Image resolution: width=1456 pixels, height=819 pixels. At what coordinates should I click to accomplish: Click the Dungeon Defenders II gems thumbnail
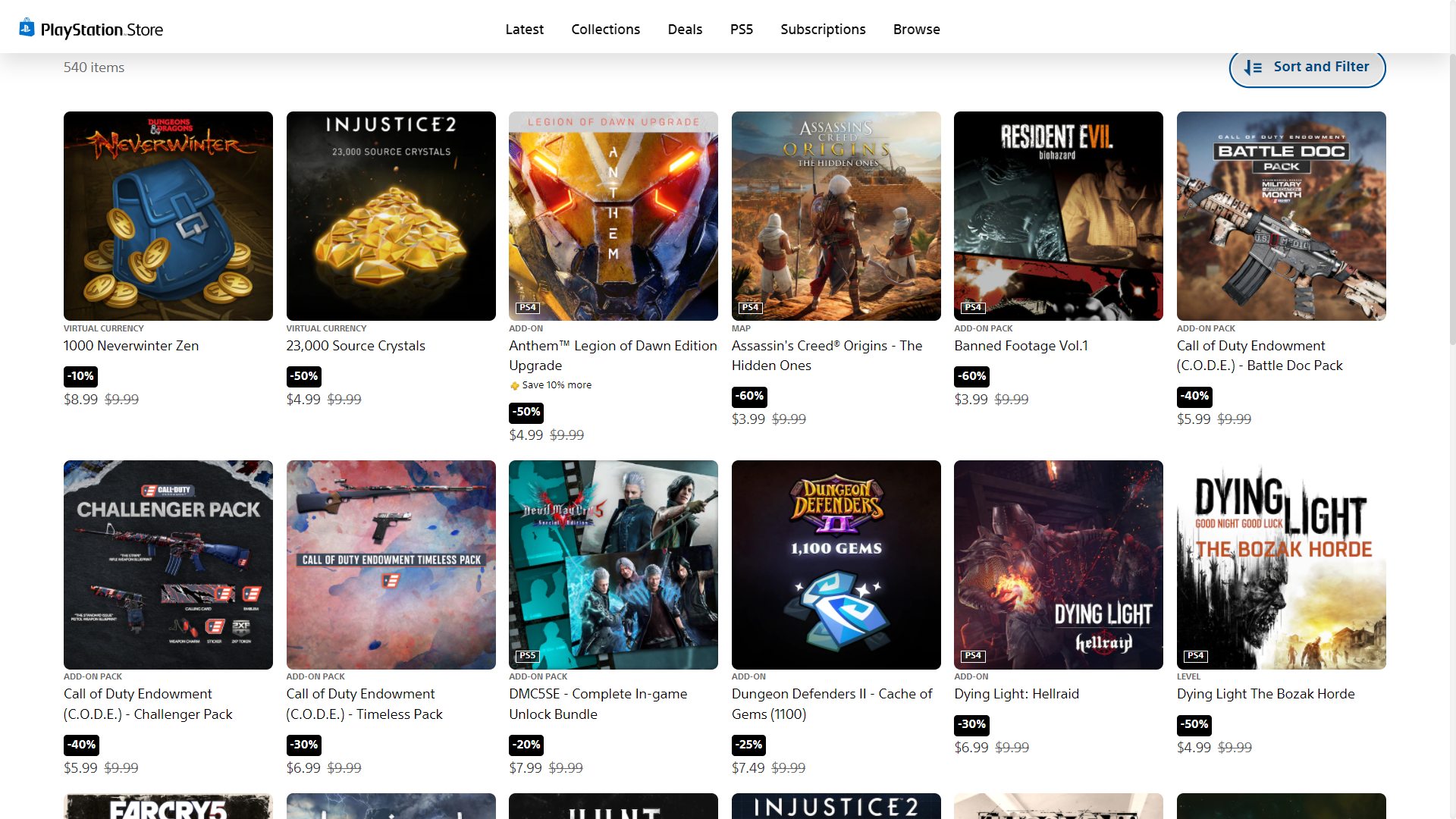[836, 564]
